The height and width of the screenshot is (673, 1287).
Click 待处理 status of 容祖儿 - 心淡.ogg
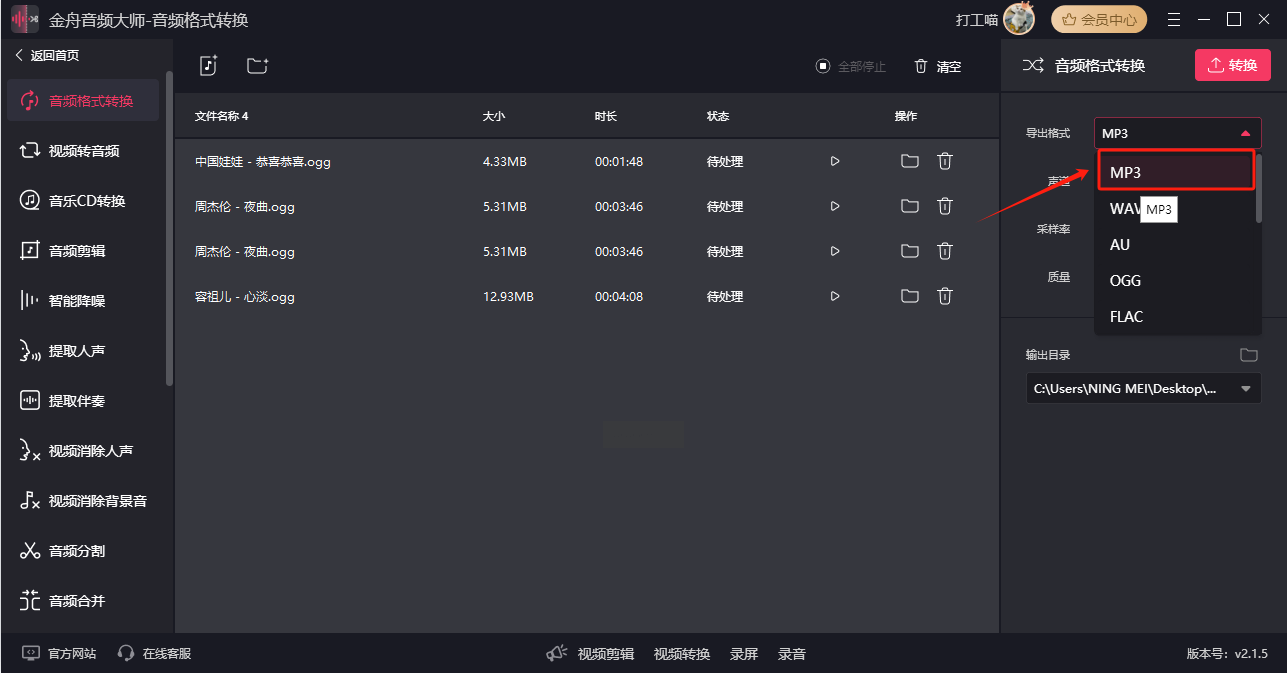click(x=725, y=296)
